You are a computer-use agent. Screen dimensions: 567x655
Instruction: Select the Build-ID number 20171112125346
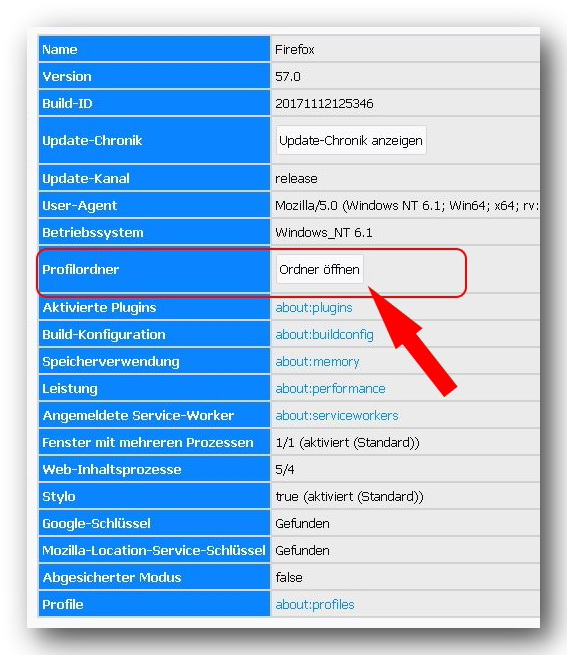pos(324,104)
